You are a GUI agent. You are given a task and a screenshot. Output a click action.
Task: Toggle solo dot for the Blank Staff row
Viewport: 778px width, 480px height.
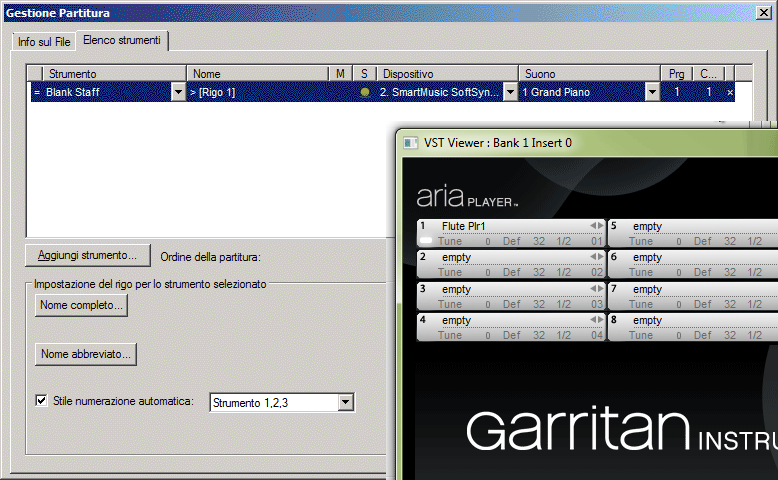365,92
